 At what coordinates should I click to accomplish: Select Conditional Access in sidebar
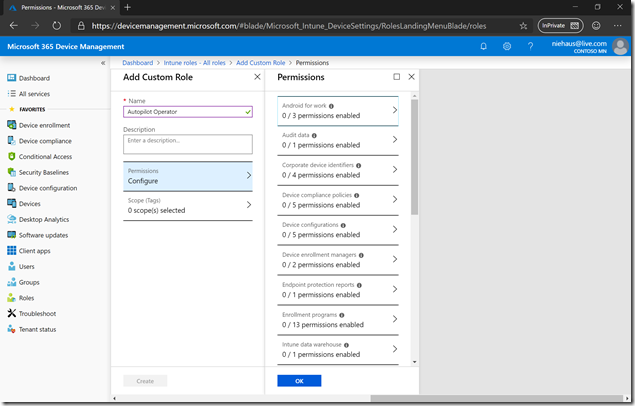(45, 156)
